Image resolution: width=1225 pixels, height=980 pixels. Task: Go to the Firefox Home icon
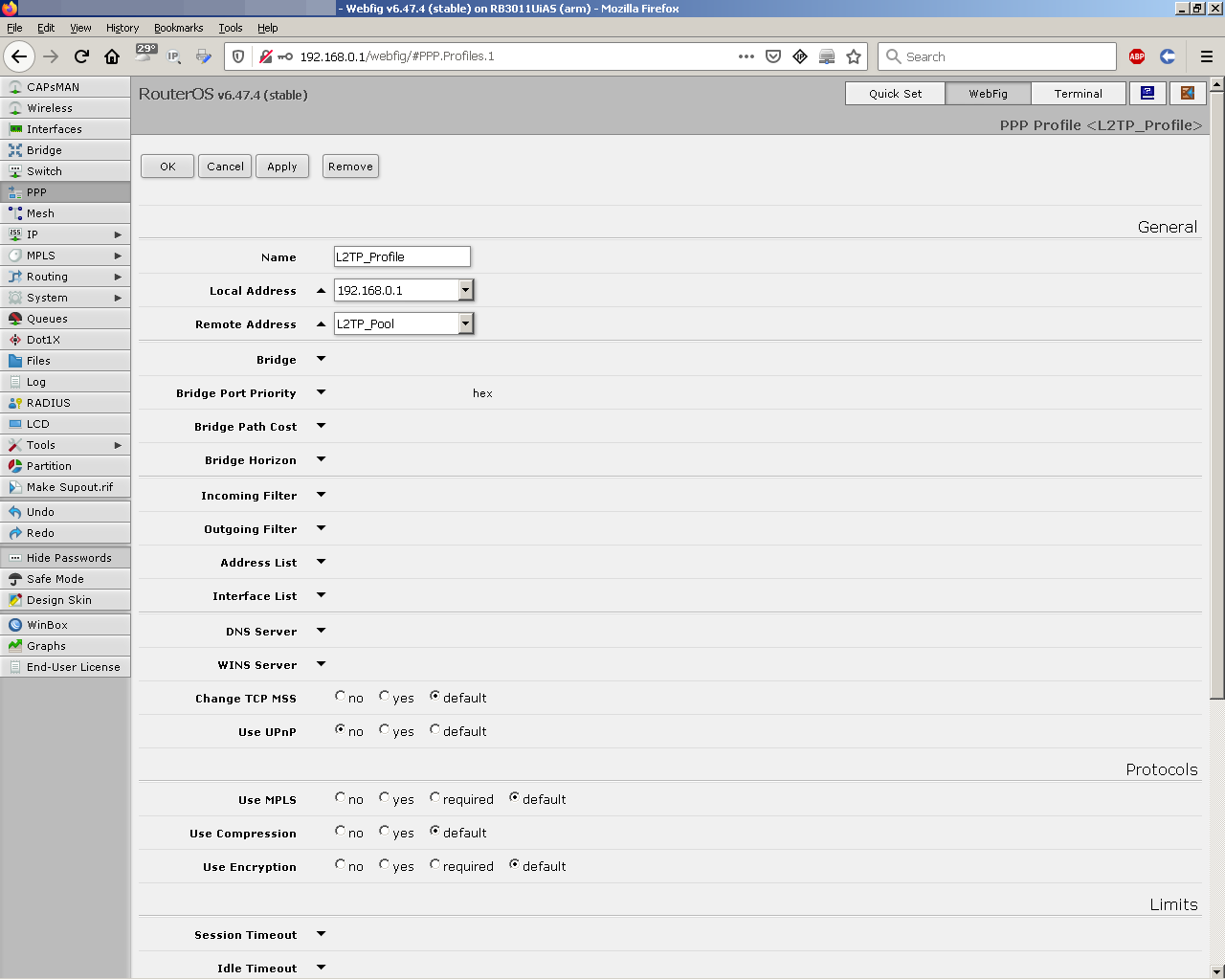pos(112,56)
